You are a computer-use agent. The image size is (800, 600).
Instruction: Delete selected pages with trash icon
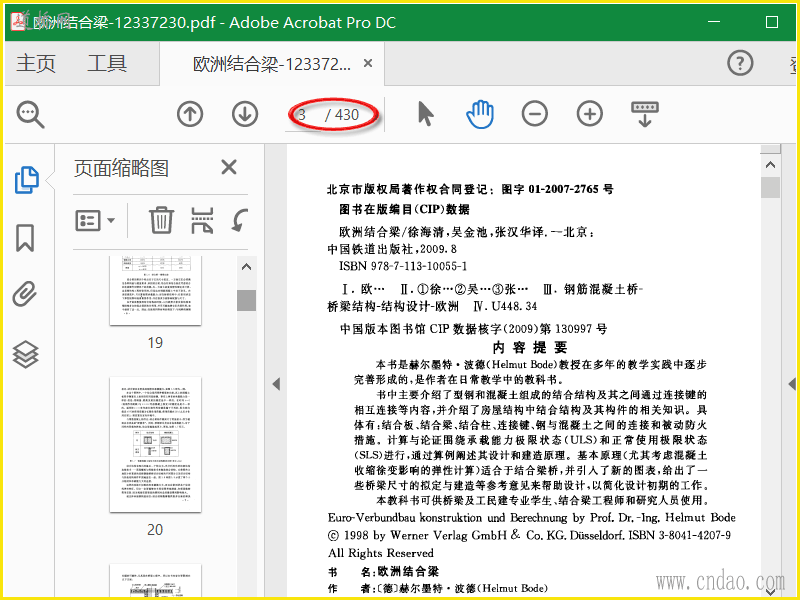click(161, 220)
